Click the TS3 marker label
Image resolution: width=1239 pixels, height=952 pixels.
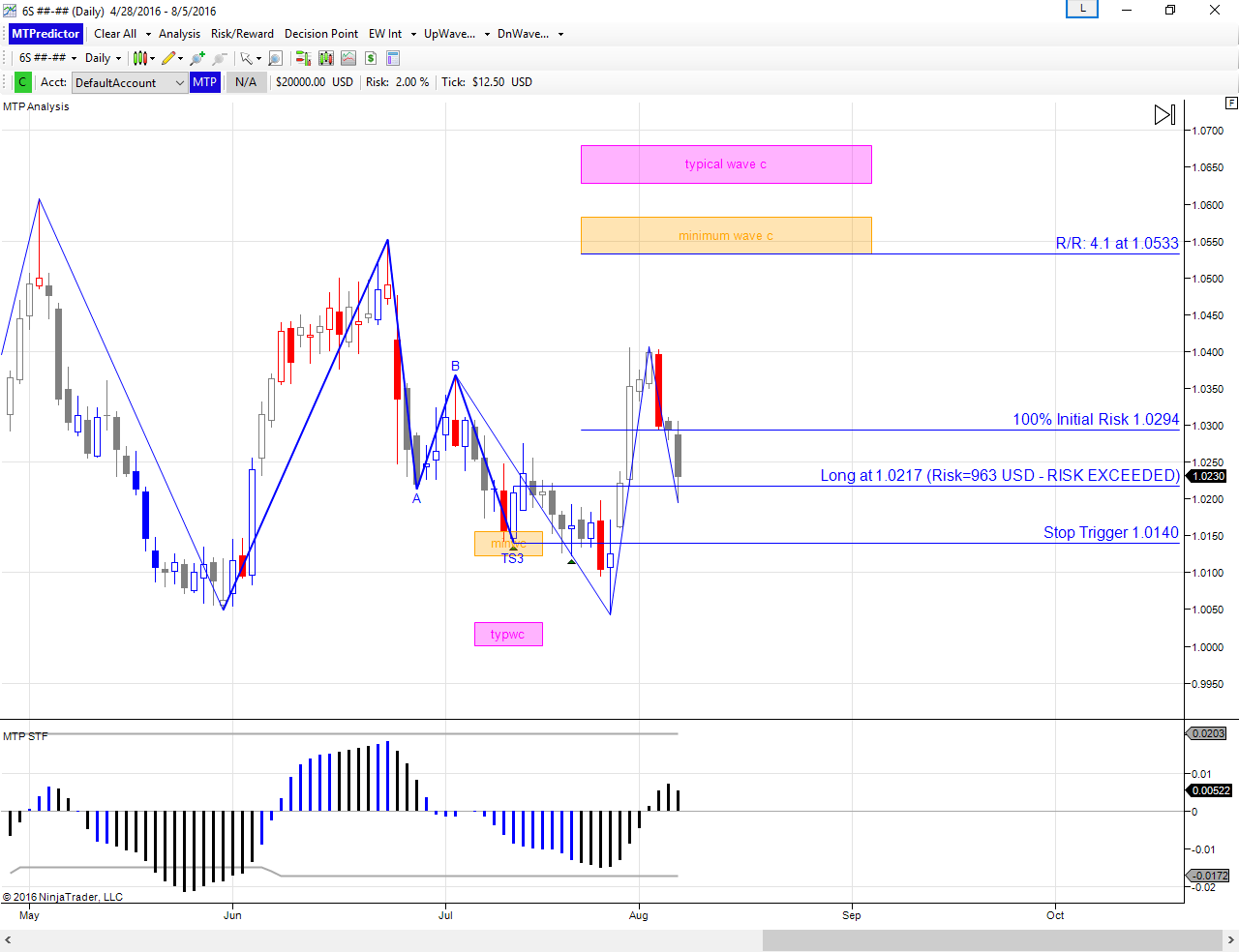click(x=512, y=558)
